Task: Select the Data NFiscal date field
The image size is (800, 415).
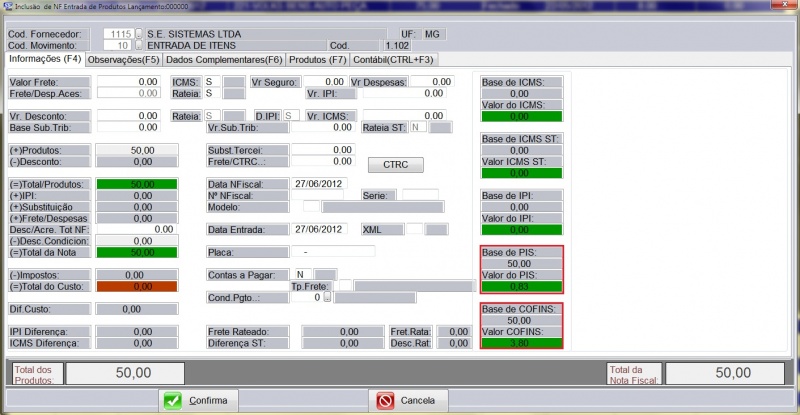Action: (319, 184)
